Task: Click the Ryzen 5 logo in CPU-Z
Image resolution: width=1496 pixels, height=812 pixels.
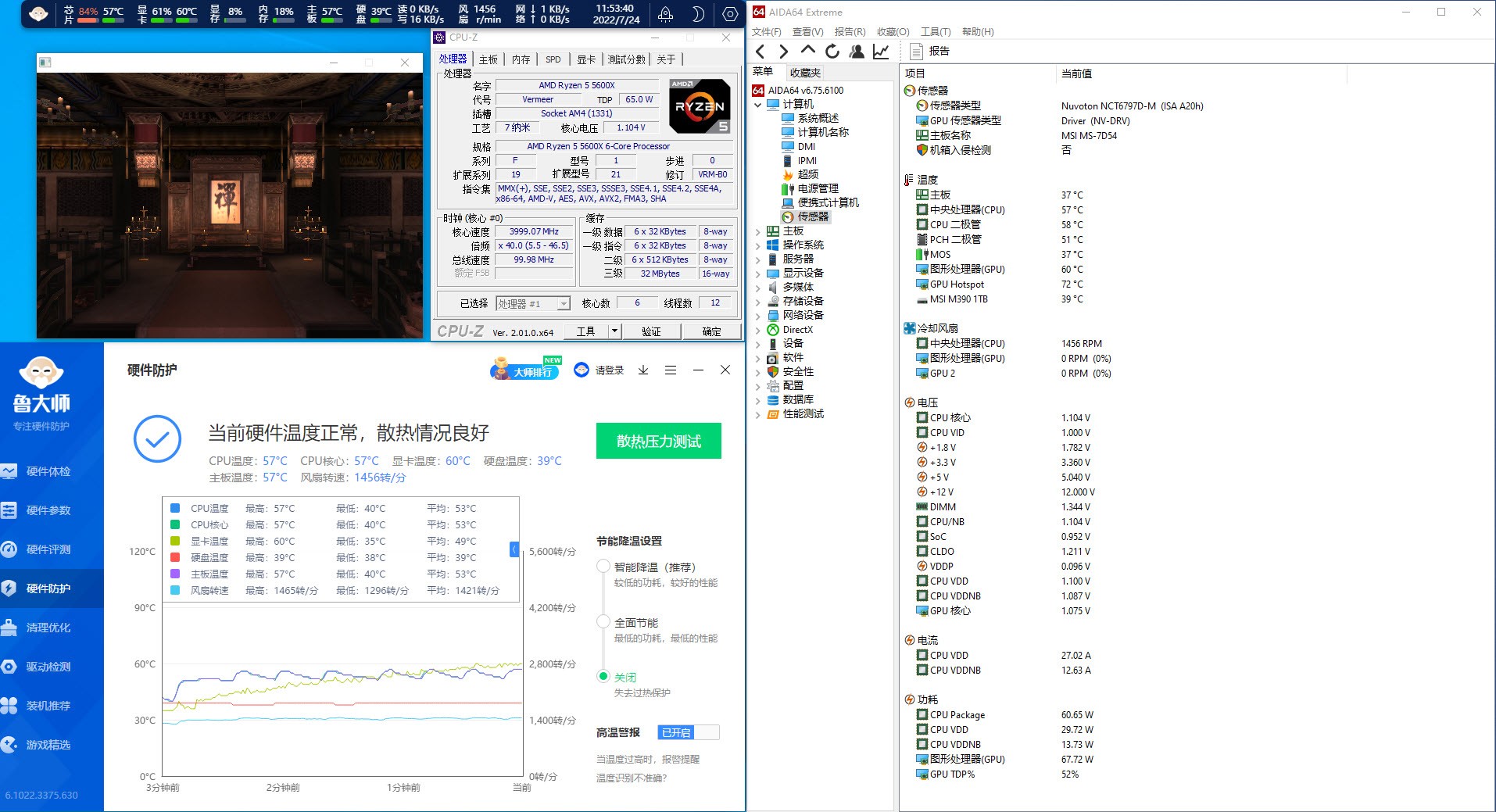Action: coord(700,105)
